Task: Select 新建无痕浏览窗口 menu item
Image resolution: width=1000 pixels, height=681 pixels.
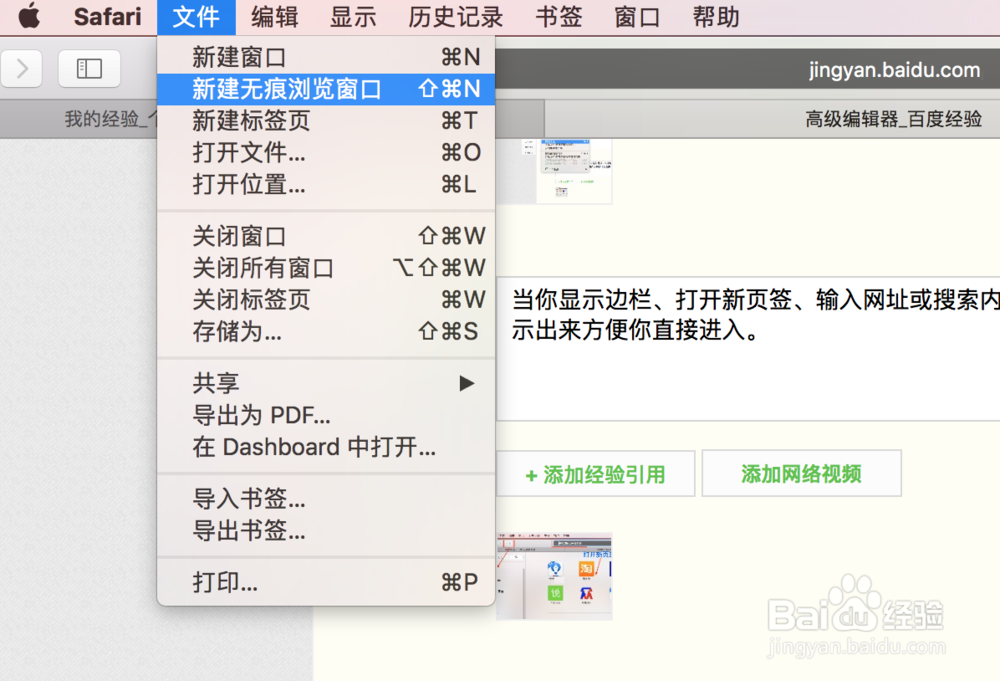Action: point(326,89)
